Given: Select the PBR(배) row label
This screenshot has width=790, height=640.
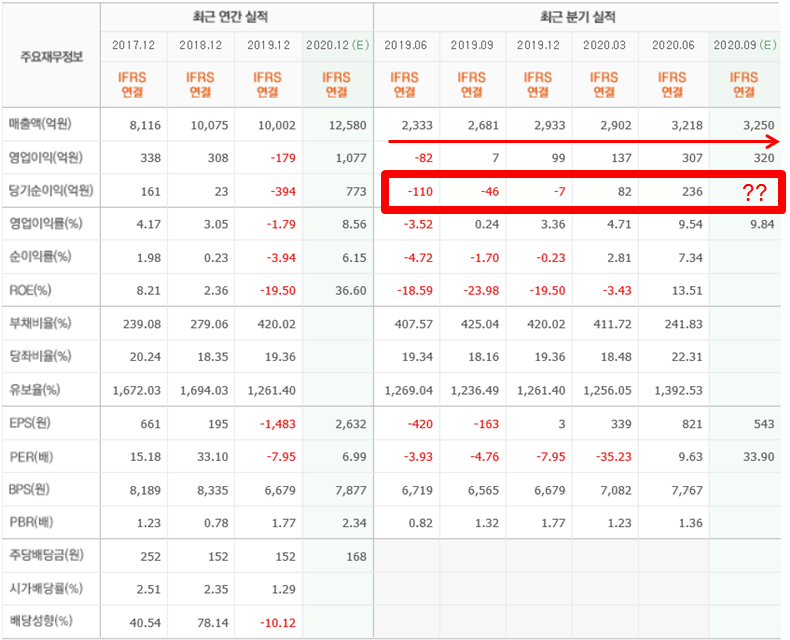Looking at the screenshot, I should click(x=31, y=522).
